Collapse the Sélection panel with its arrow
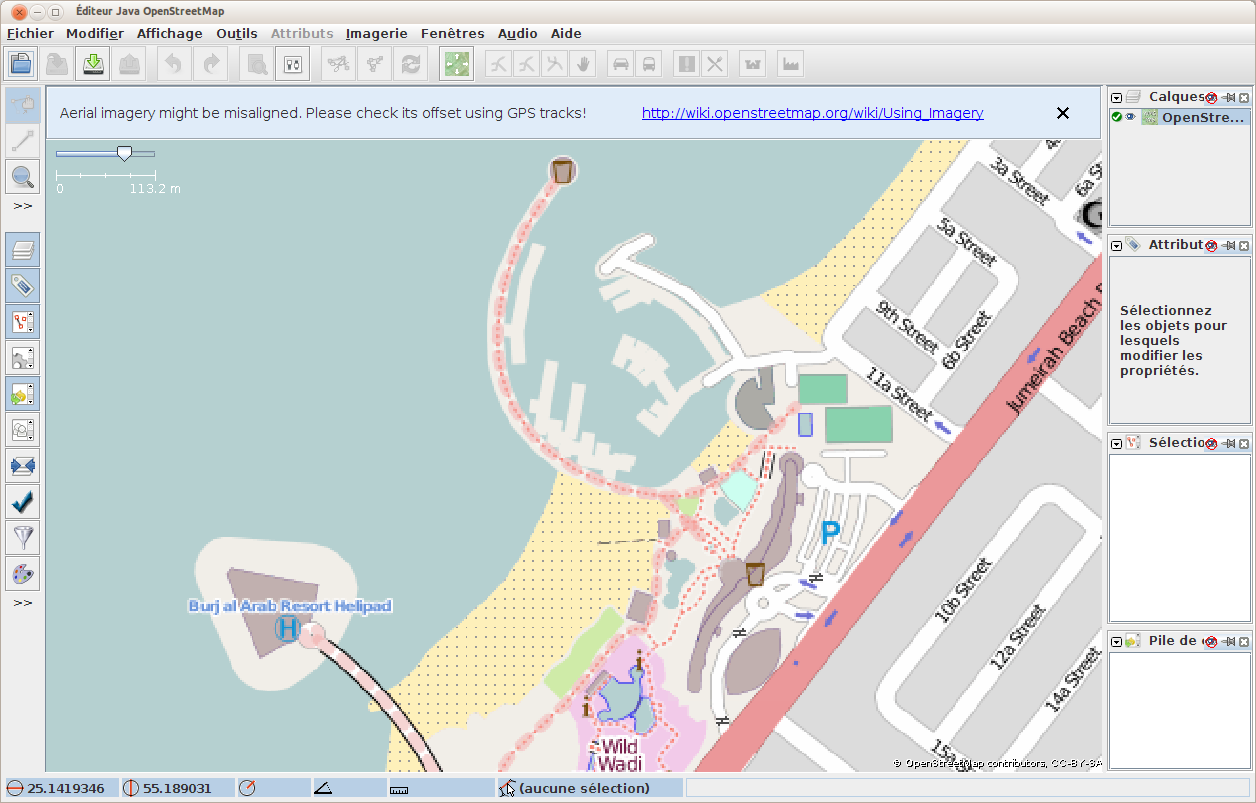 [1117, 442]
